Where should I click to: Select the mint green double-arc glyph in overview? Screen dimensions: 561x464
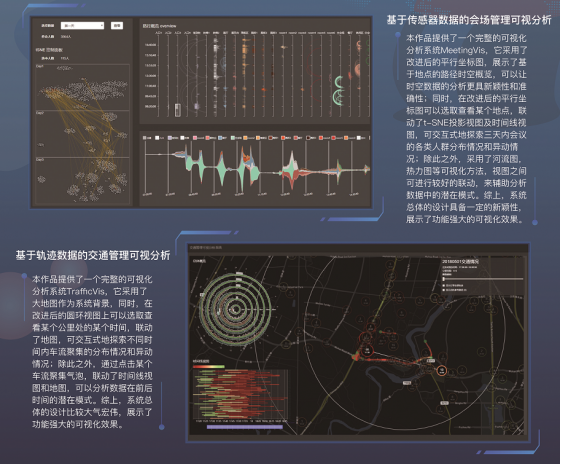[338, 91]
